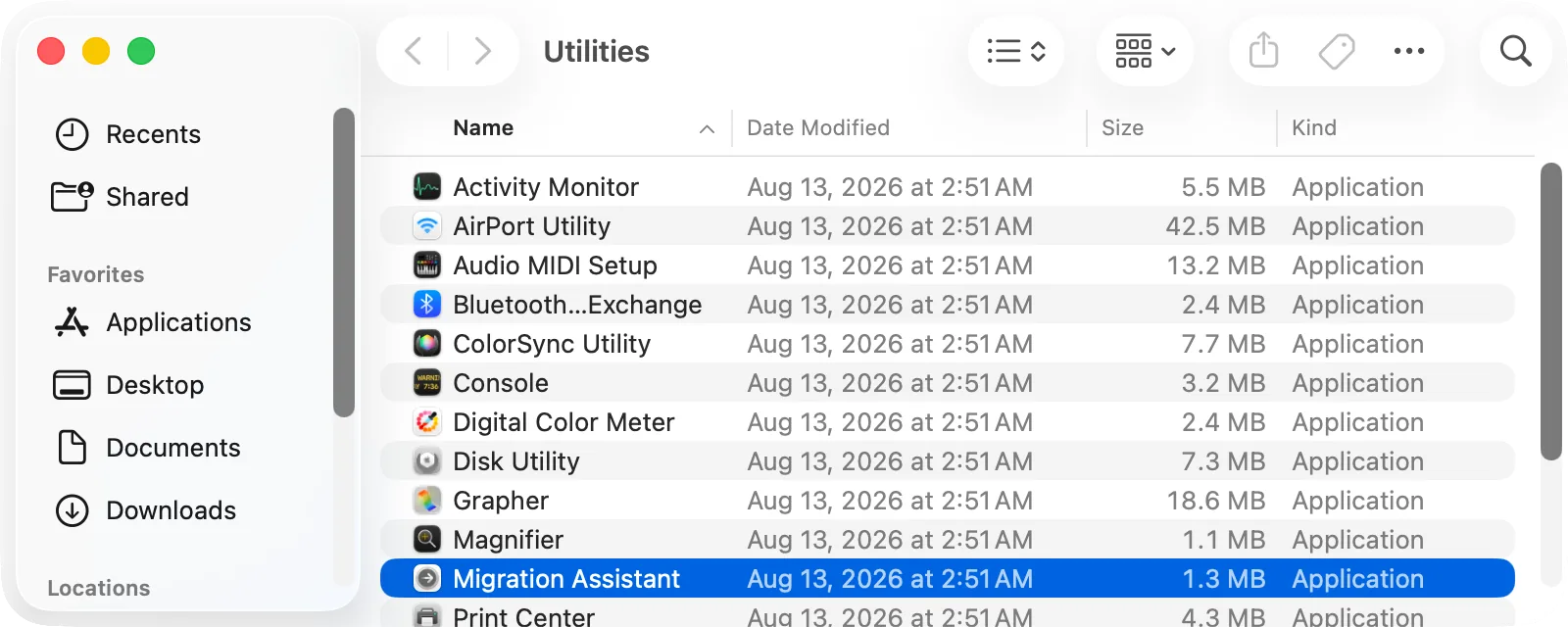Open Documents in the sidebar
Image resolution: width=1568 pixels, height=627 pixels.
click(173, 448)
